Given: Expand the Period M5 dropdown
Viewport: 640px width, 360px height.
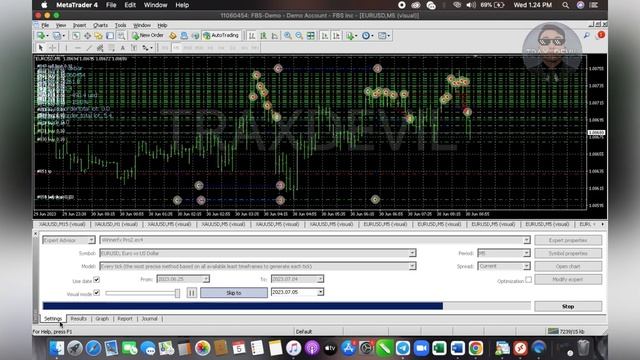Looking at the screenshot, I should point(527,253).
